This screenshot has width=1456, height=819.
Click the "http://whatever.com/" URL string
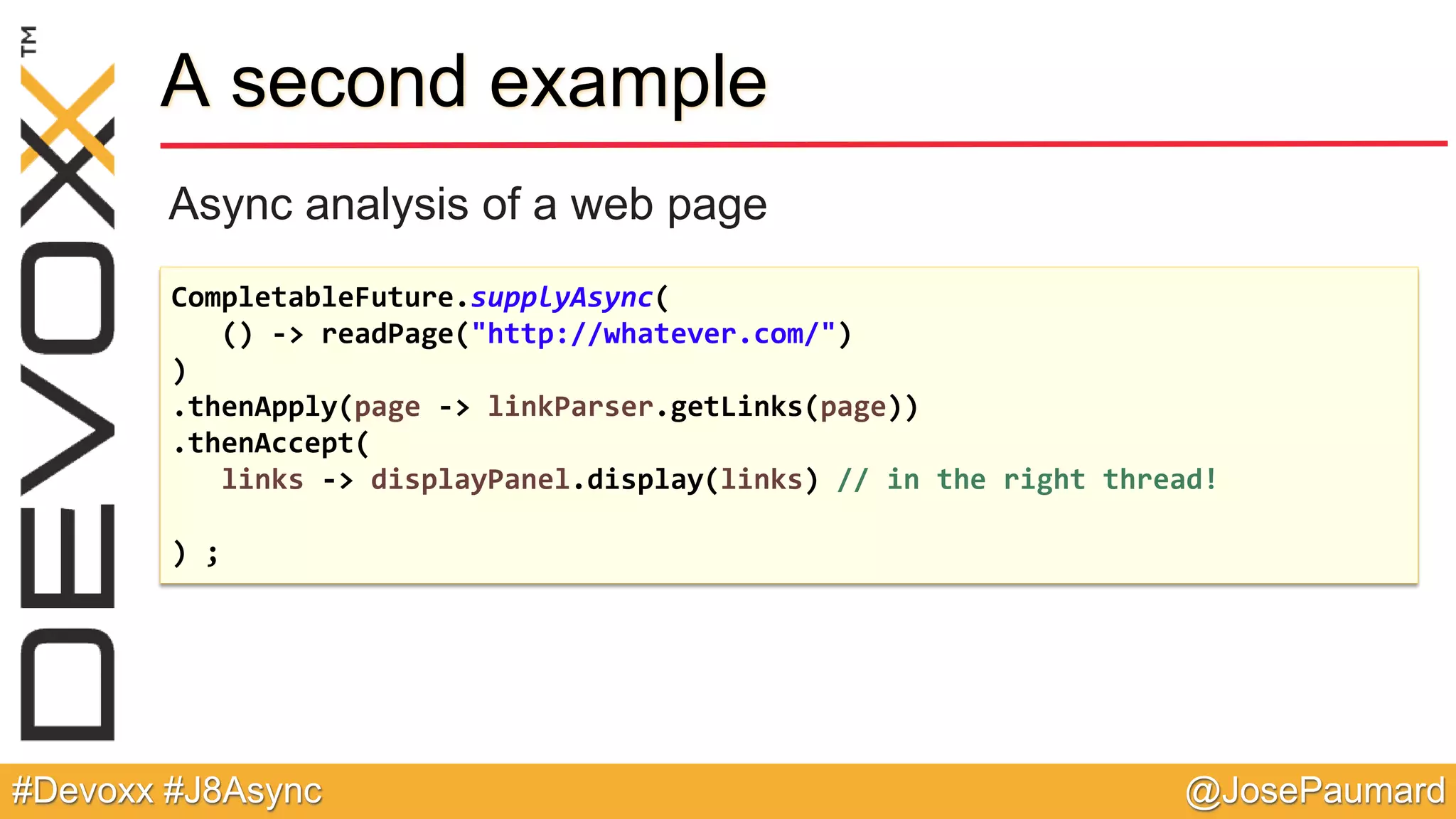point(653,334)
